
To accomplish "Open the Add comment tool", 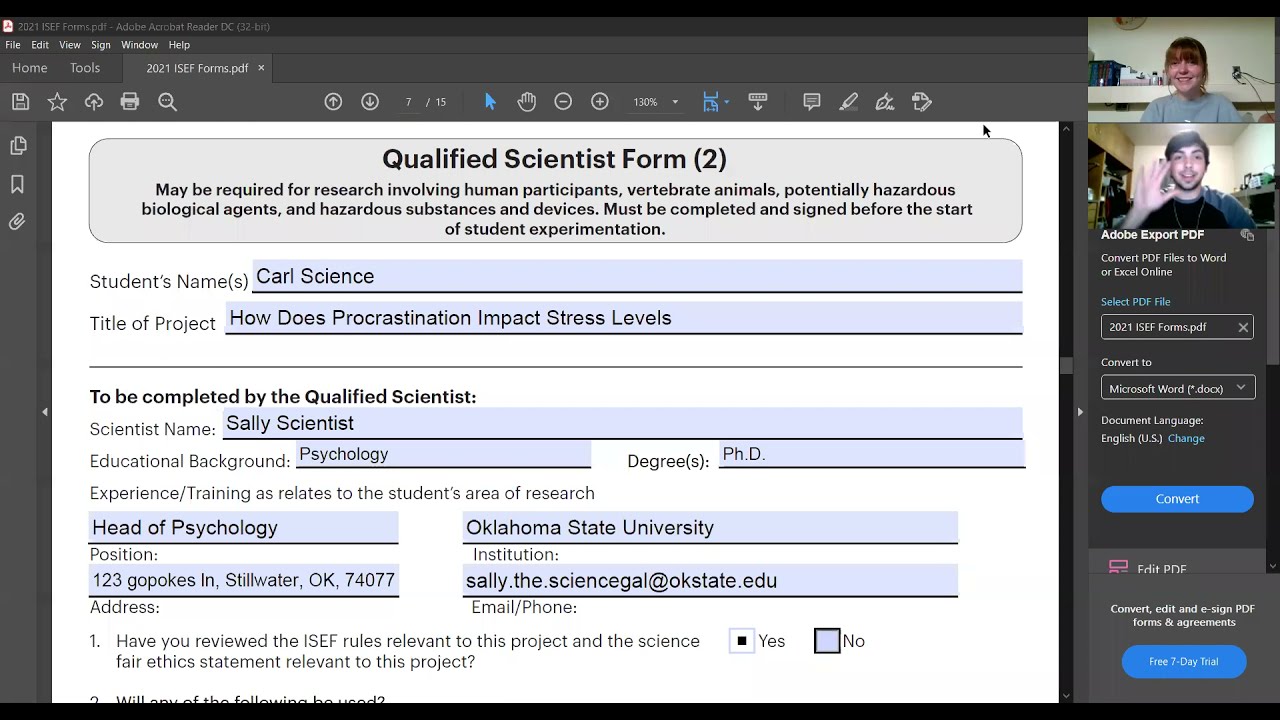I will tap(812, 101).
